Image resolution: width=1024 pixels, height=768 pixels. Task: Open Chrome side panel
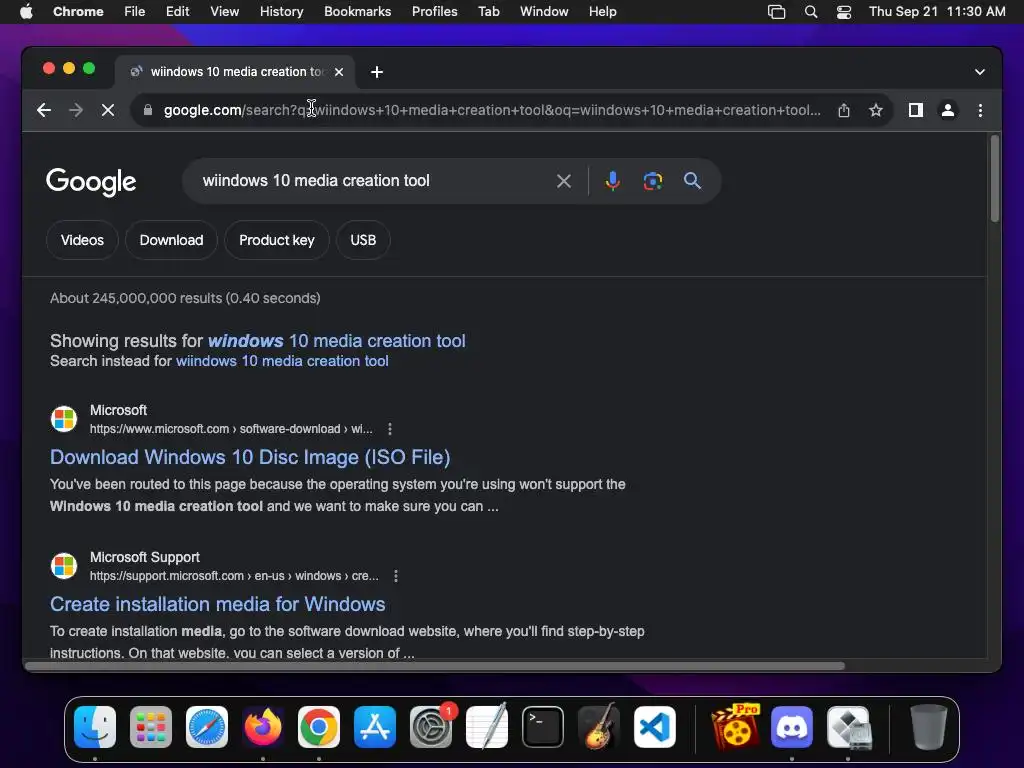click(916, 110)
